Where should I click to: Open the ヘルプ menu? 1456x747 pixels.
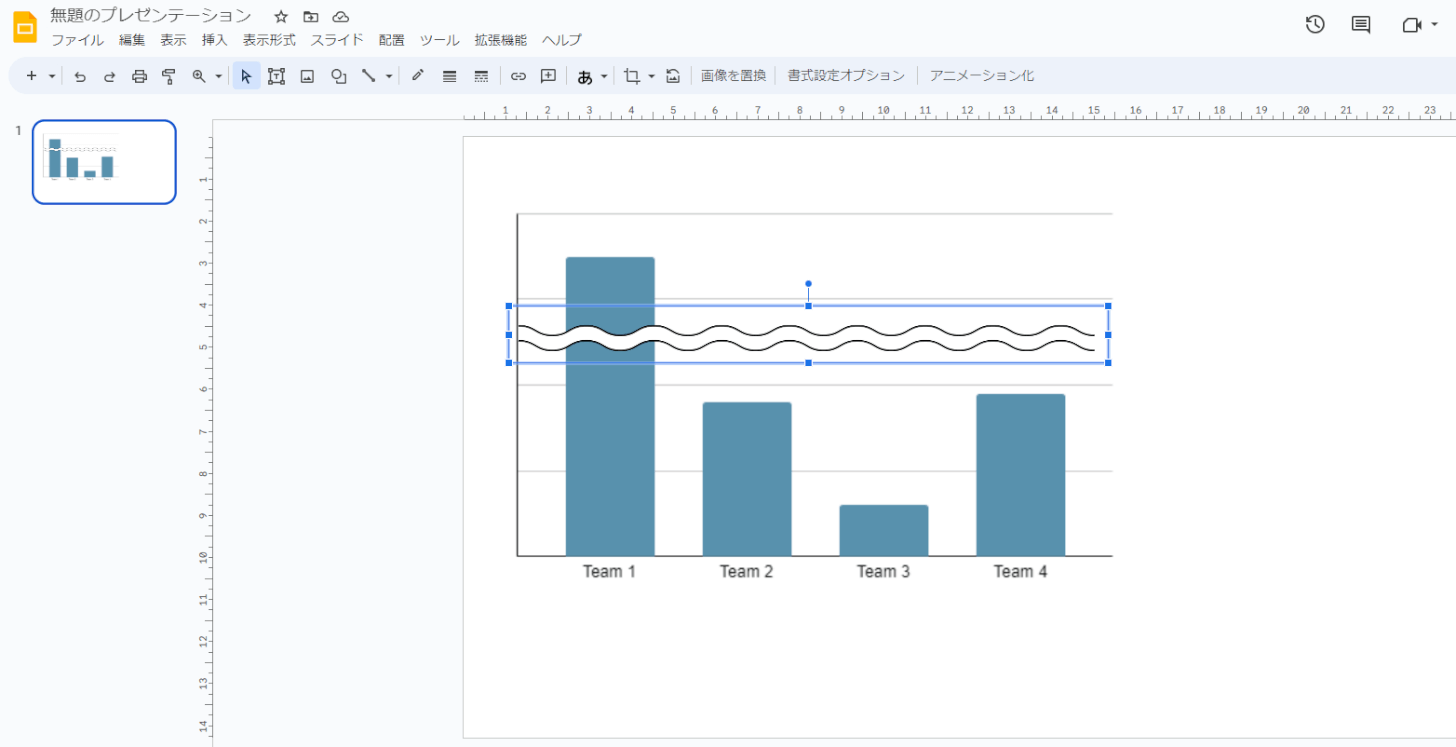click(562, 41)
